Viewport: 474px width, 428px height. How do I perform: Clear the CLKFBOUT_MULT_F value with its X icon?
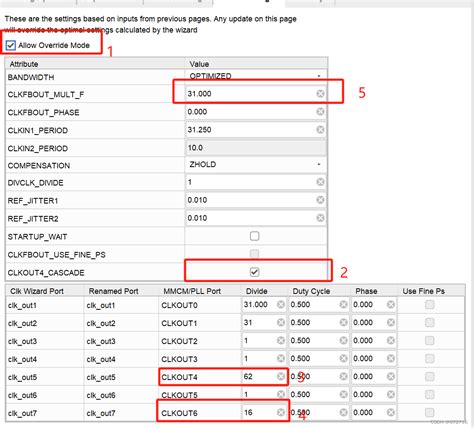(320, 94)
